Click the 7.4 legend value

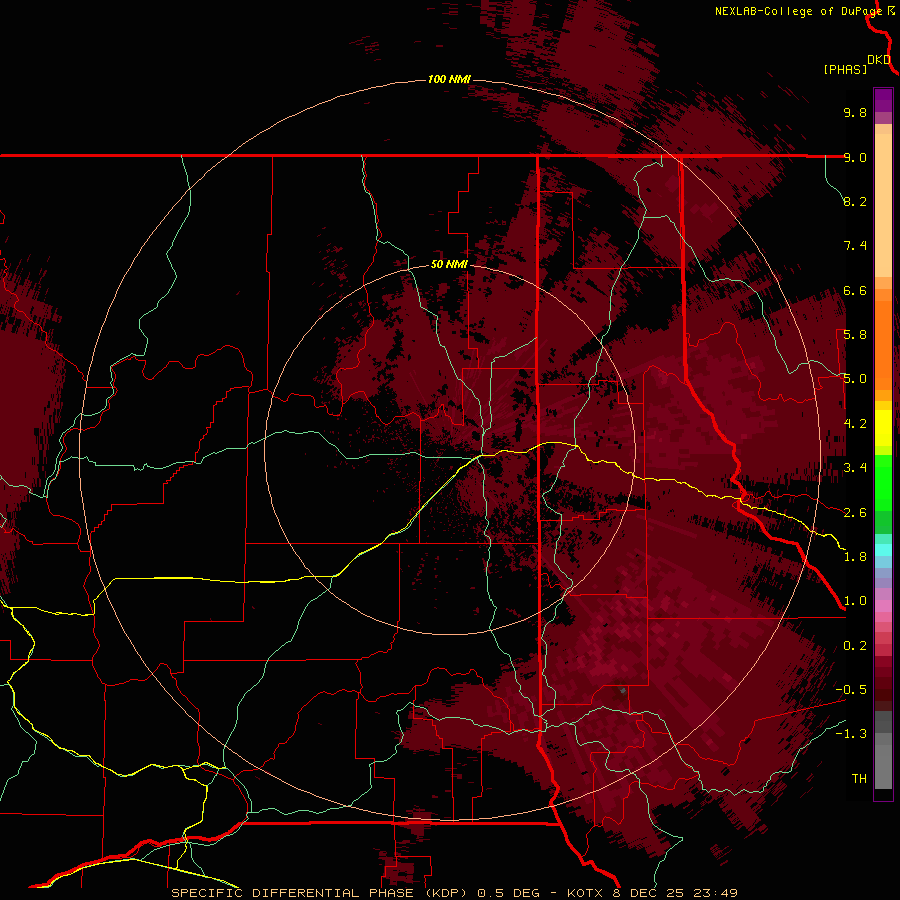click(855, 246)
